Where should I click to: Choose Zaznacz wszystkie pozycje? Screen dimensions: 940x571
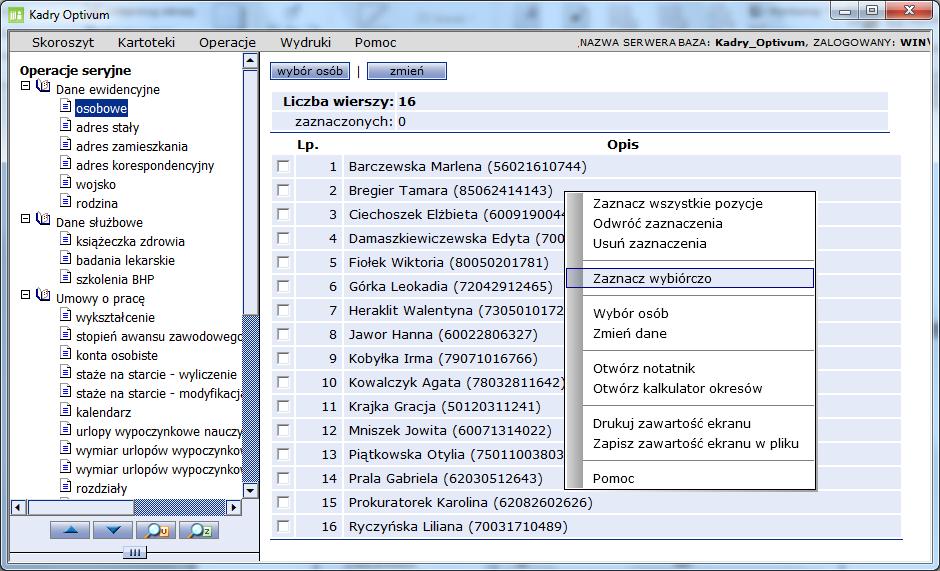click(677, 203)
